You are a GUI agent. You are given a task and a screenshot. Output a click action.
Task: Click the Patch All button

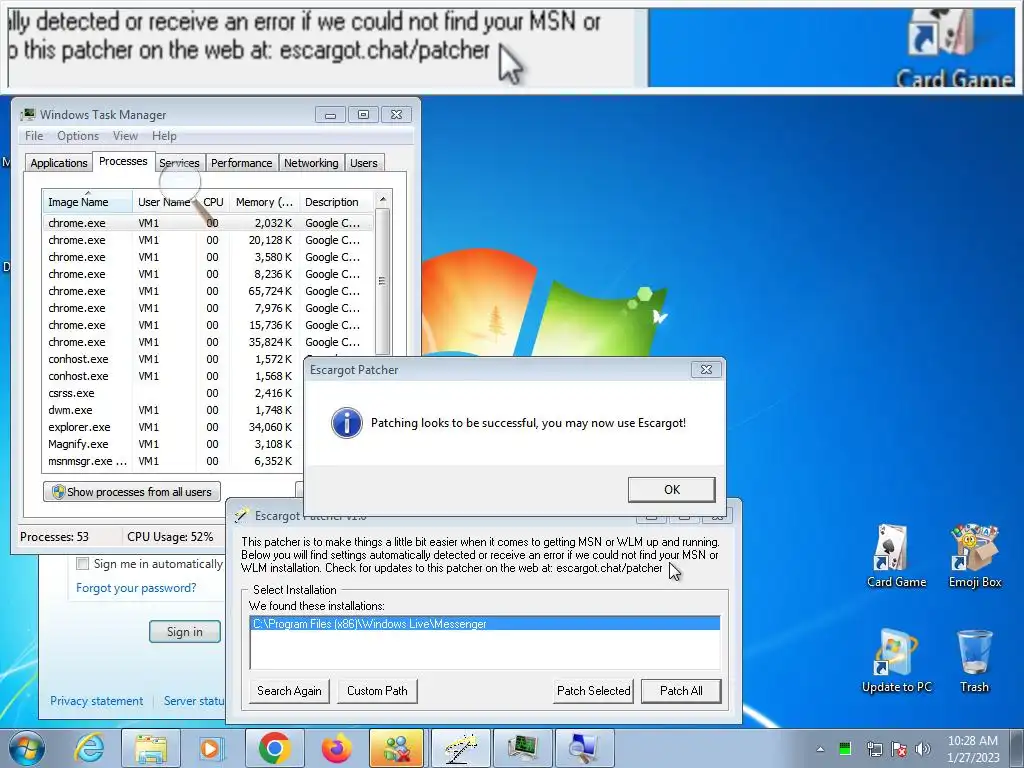(681, 691)
